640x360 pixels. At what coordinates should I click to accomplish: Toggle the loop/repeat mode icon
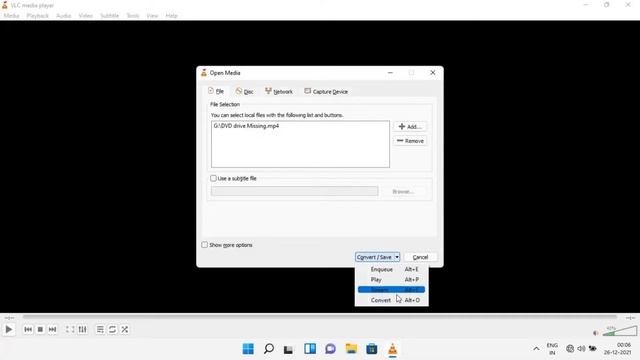tap(112, 329)
